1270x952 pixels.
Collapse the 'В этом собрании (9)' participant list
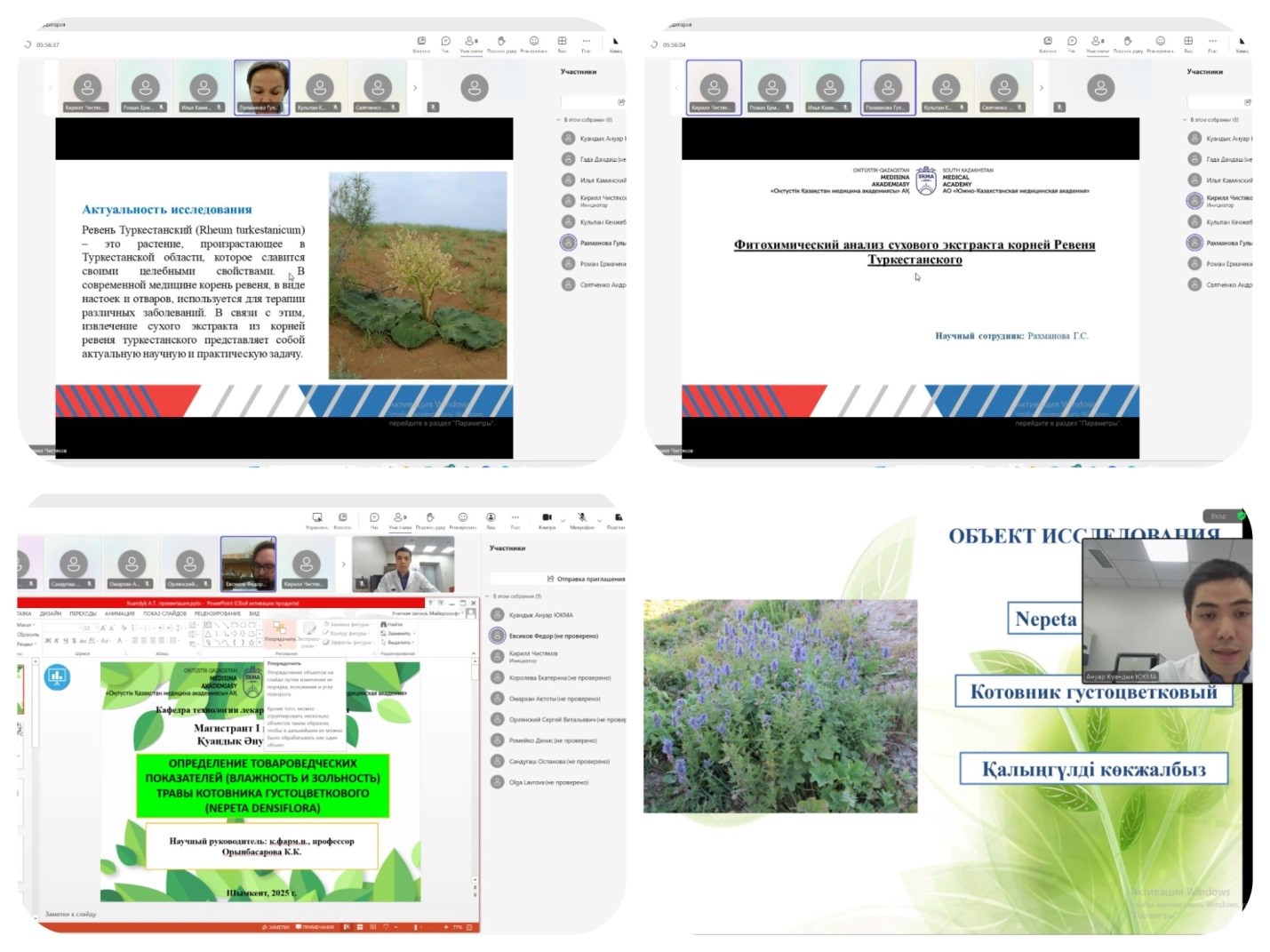[487, 596]
